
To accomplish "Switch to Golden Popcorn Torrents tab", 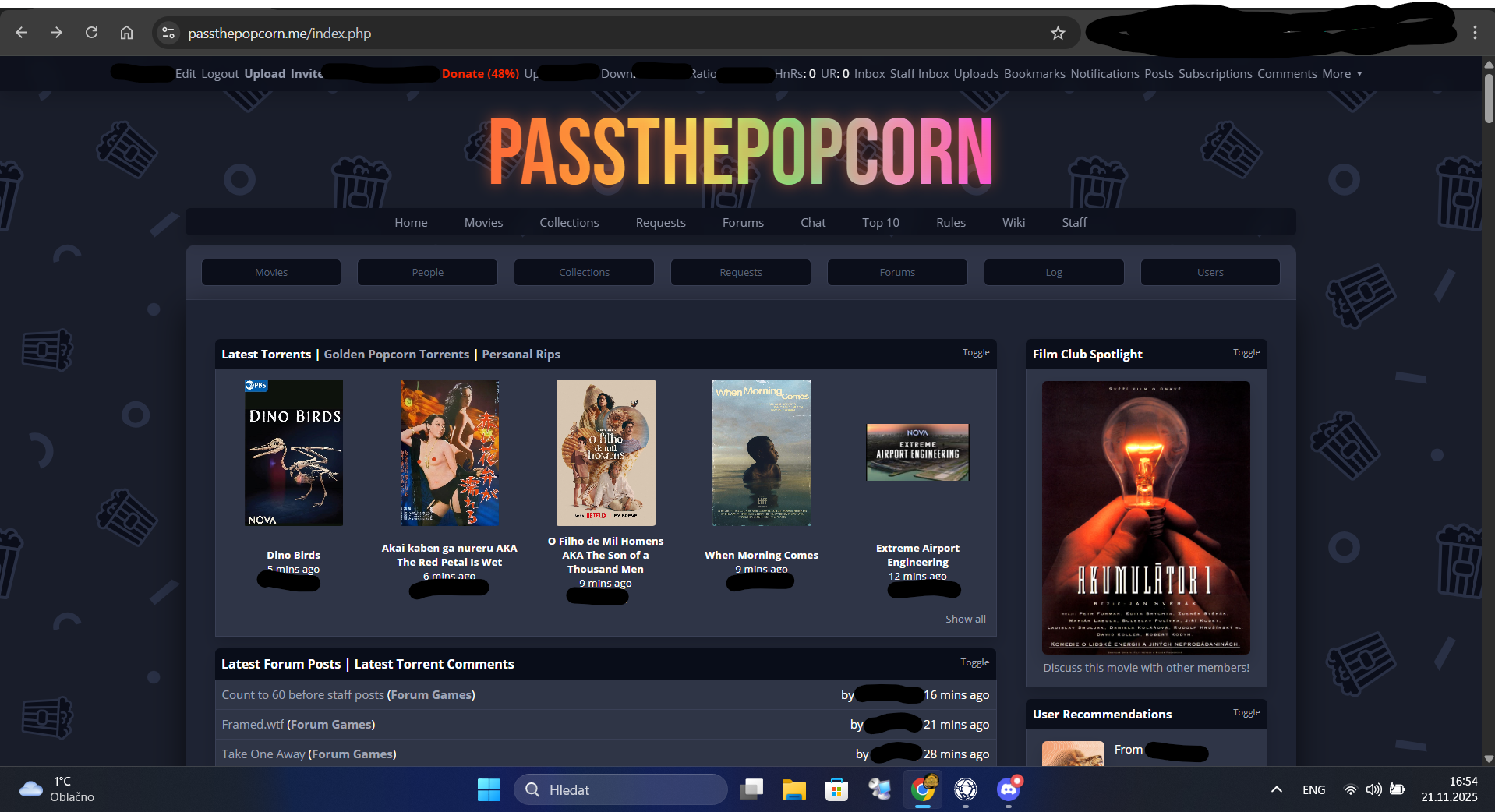I will 397,354.
